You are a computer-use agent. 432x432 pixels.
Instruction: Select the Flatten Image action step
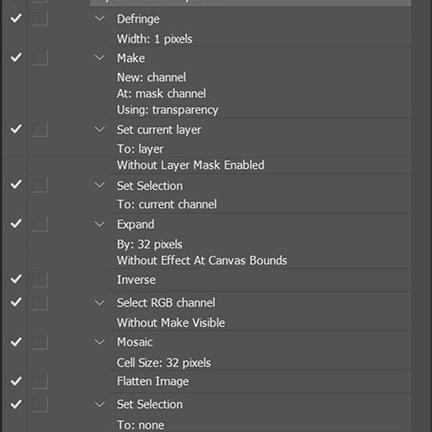153,381
